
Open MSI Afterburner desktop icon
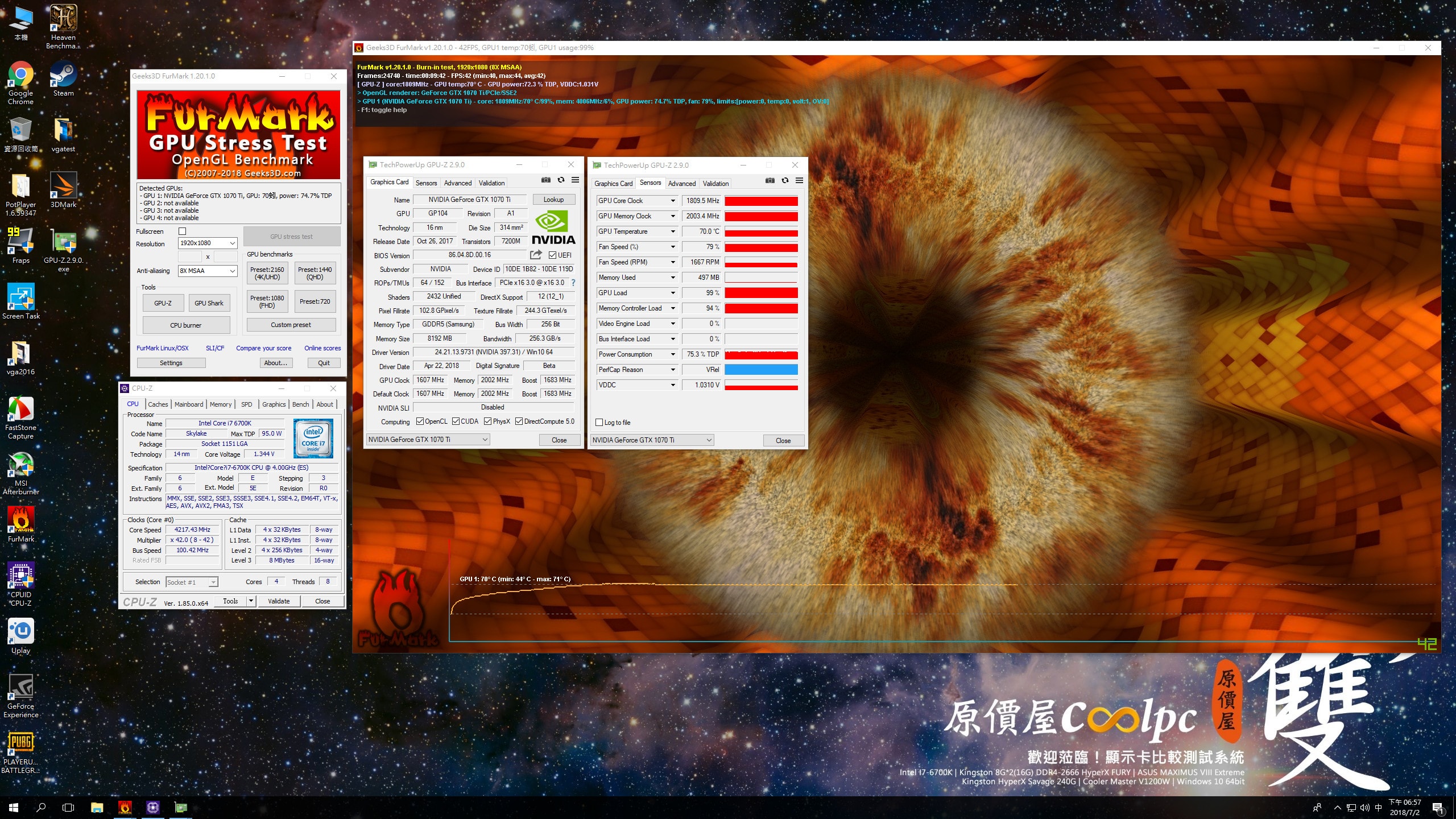20,473
